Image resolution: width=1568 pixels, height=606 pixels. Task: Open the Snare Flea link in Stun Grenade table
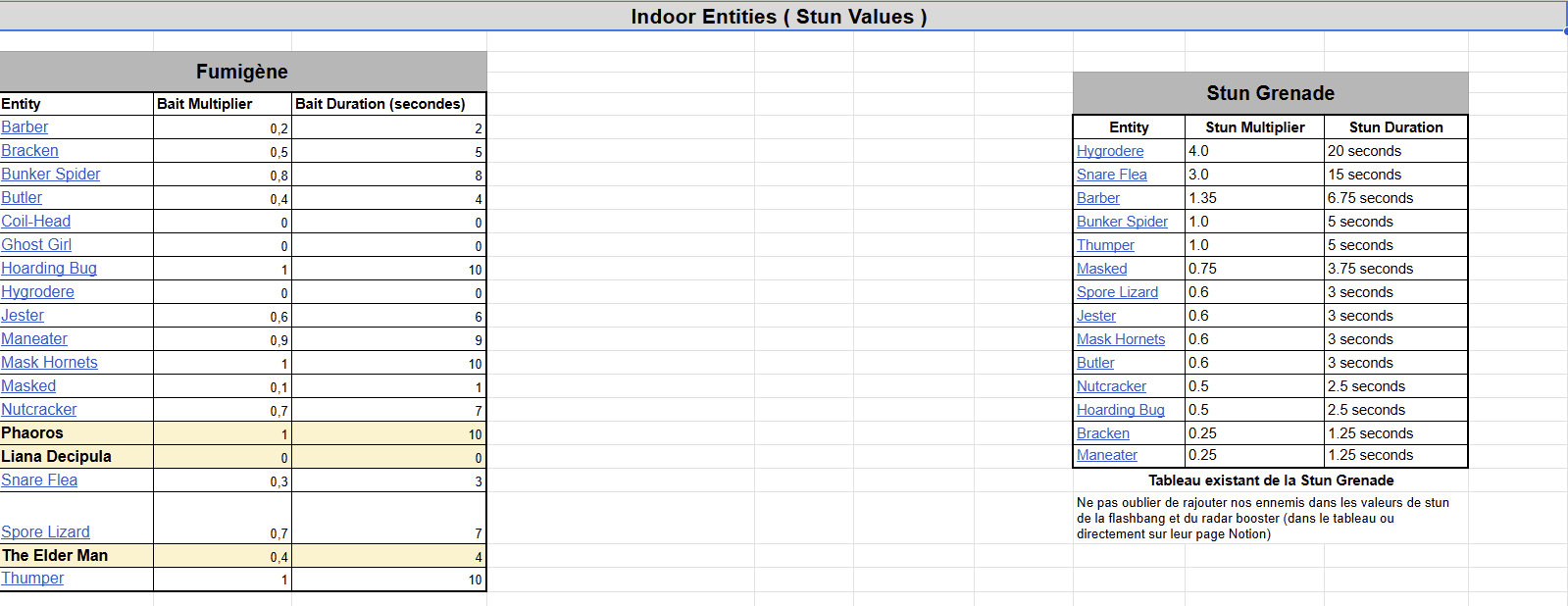coord(1112,175)
